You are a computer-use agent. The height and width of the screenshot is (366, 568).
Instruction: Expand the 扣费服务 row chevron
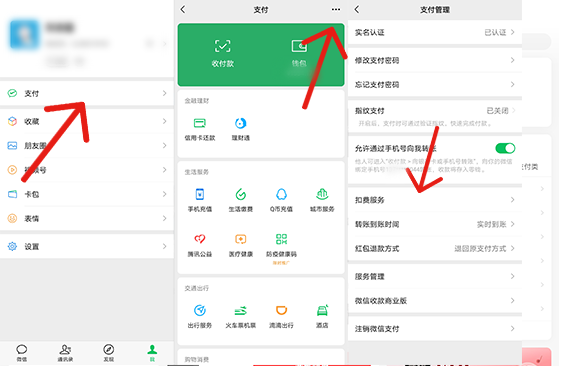click(513, 200)
